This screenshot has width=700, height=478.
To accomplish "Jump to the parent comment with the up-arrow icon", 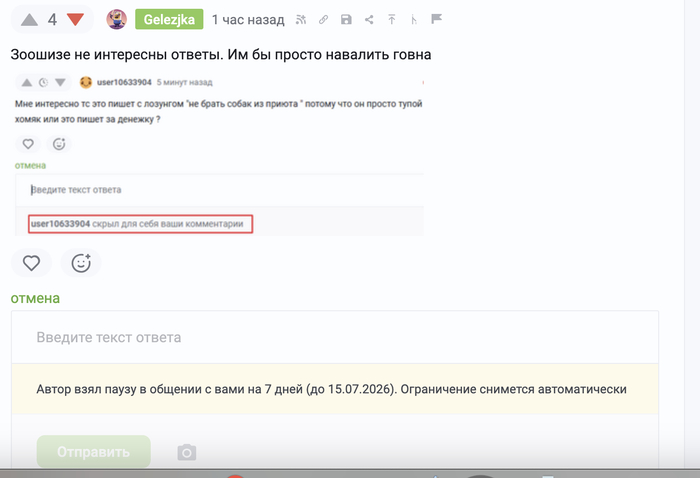I will coord(392,20).
